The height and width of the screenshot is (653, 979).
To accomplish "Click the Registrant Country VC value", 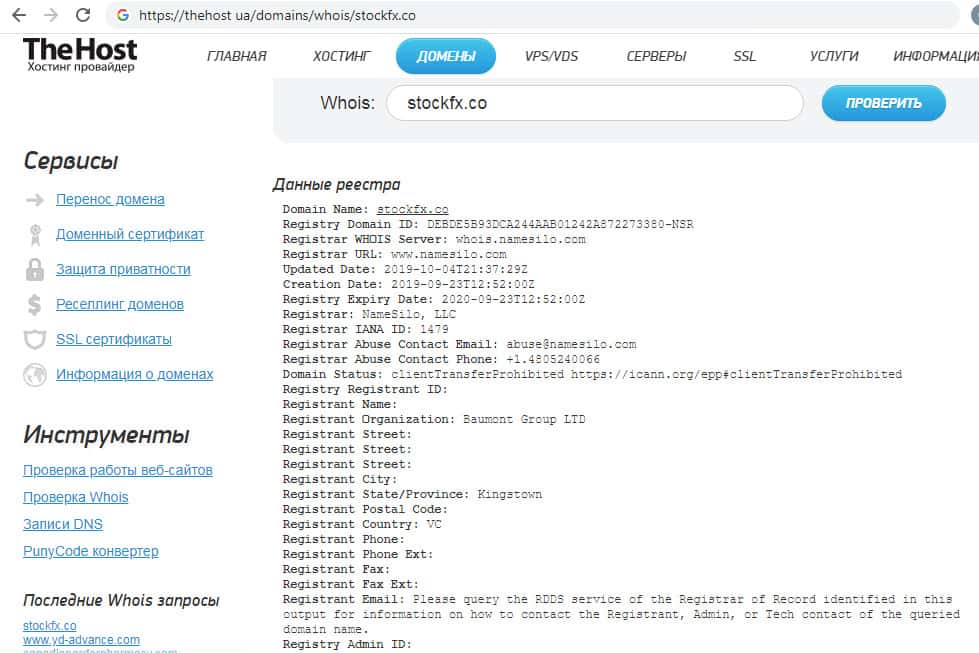I will click(x=434, y=524).
